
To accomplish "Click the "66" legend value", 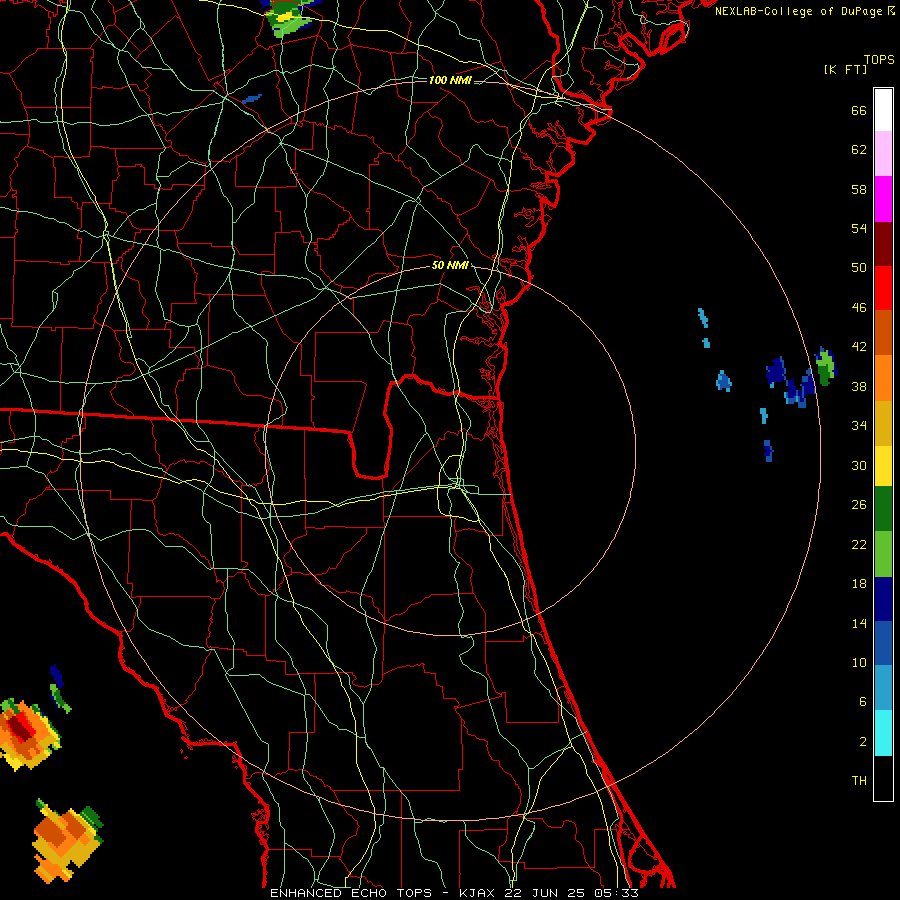I will pos(859,111).
